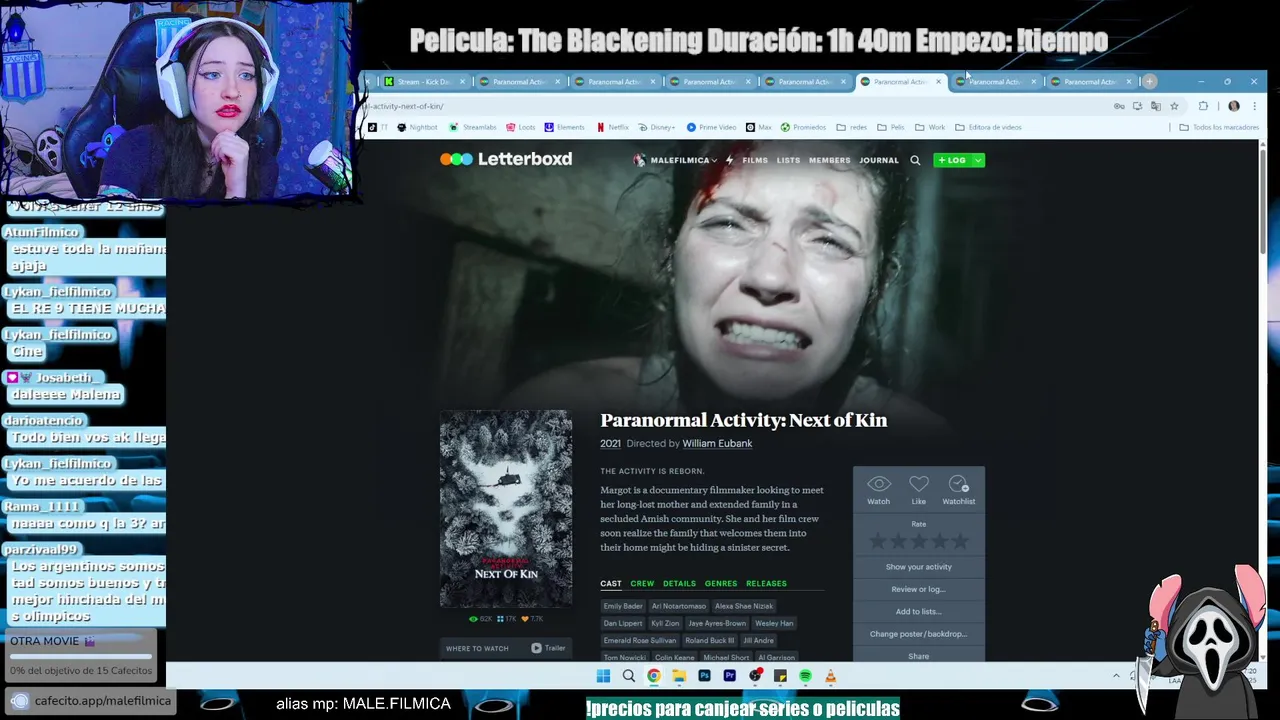The height and width of the screenshot is (720, 1280).
Task: Open the Disney+ bookmark
Action: pos(657,127)
